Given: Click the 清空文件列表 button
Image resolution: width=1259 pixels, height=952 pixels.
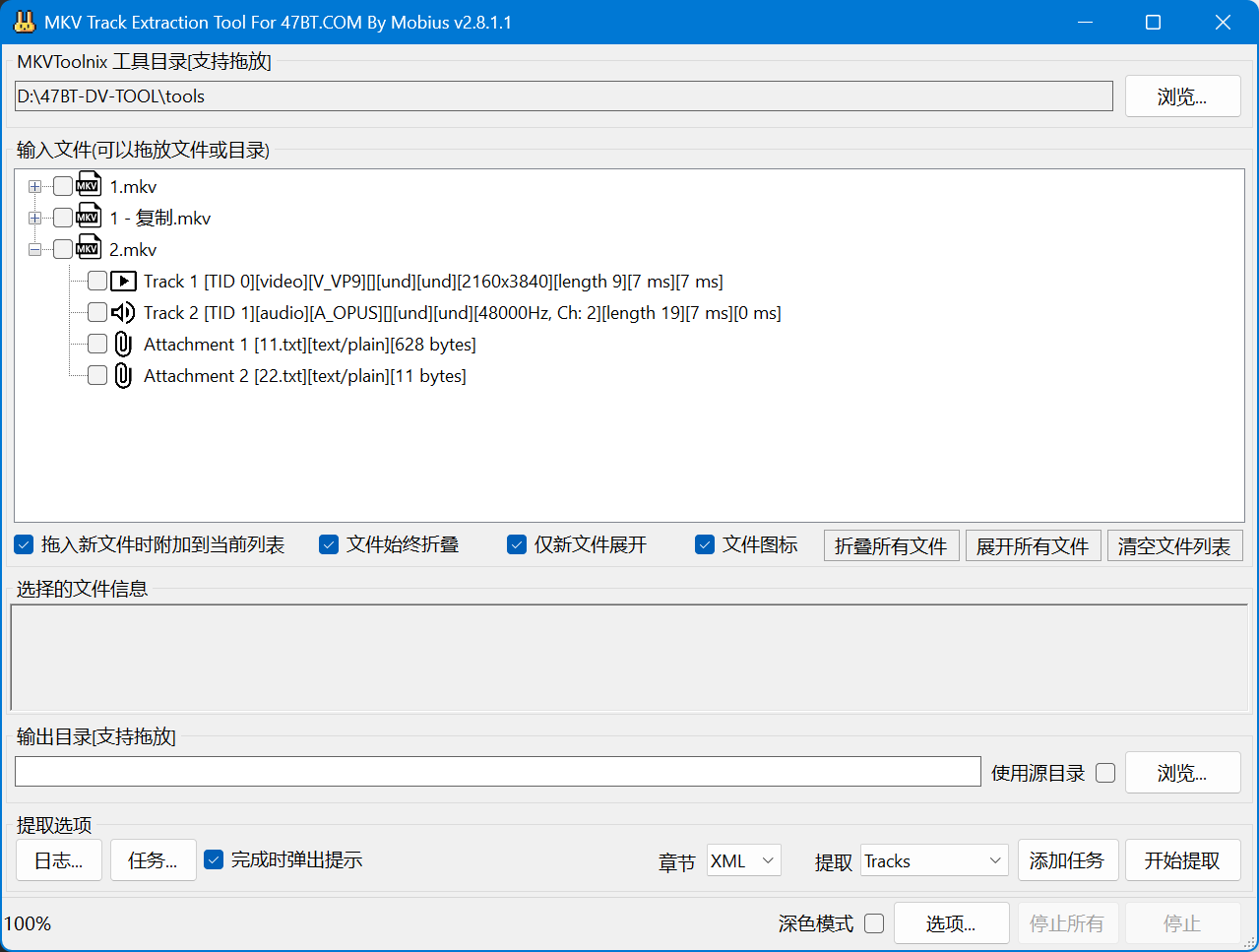Looking at the screenshot, I should pyautogui.click(x=1174, y=545).
